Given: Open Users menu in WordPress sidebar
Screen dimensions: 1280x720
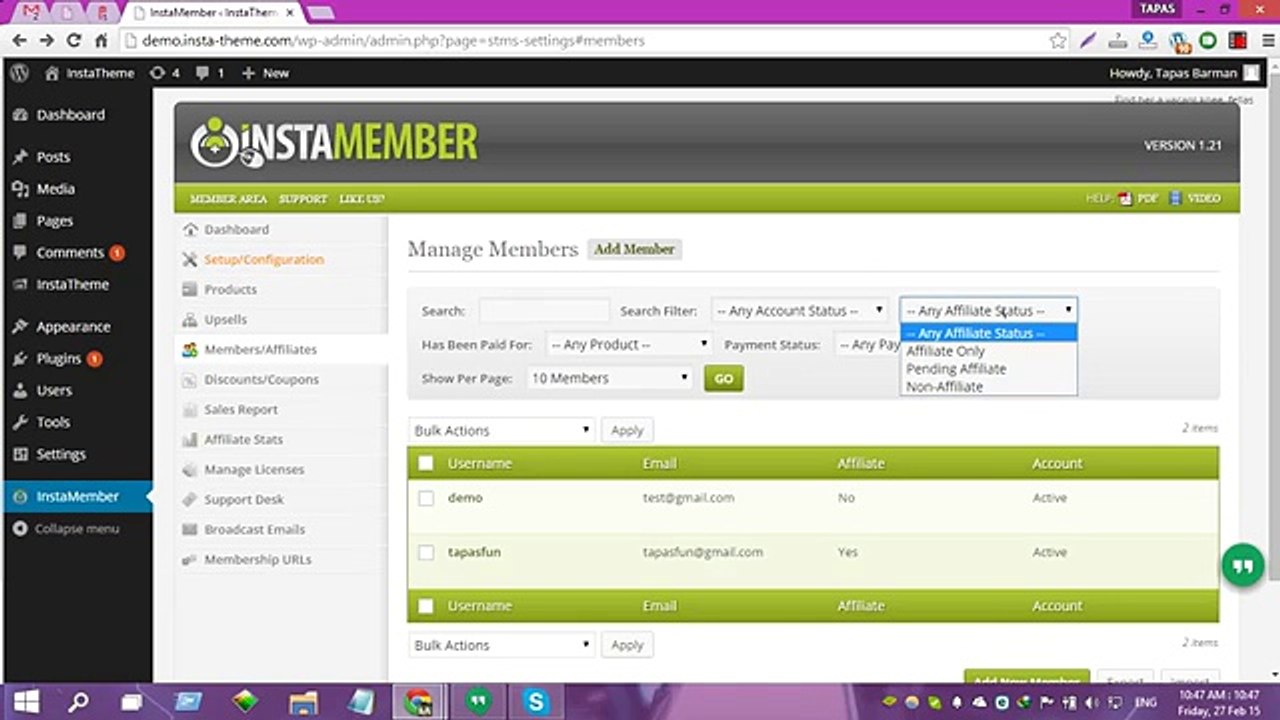Looking at the screenshot, I should click(x=54, y=390).
